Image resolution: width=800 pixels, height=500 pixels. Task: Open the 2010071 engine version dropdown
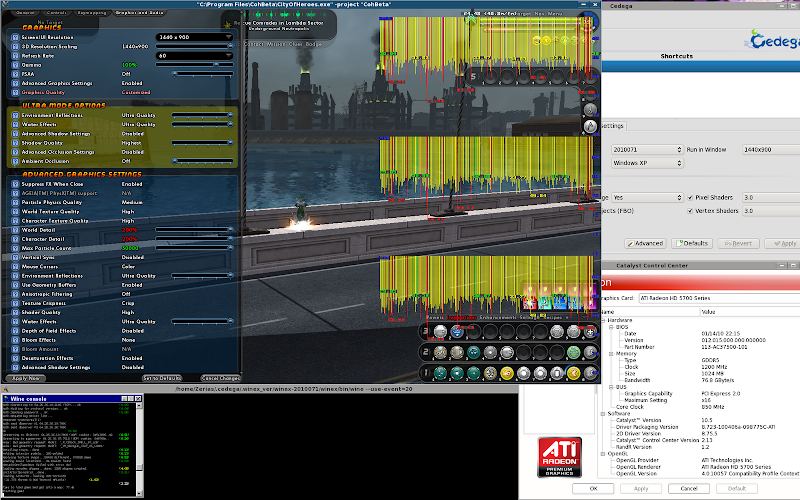click(641, 148)
